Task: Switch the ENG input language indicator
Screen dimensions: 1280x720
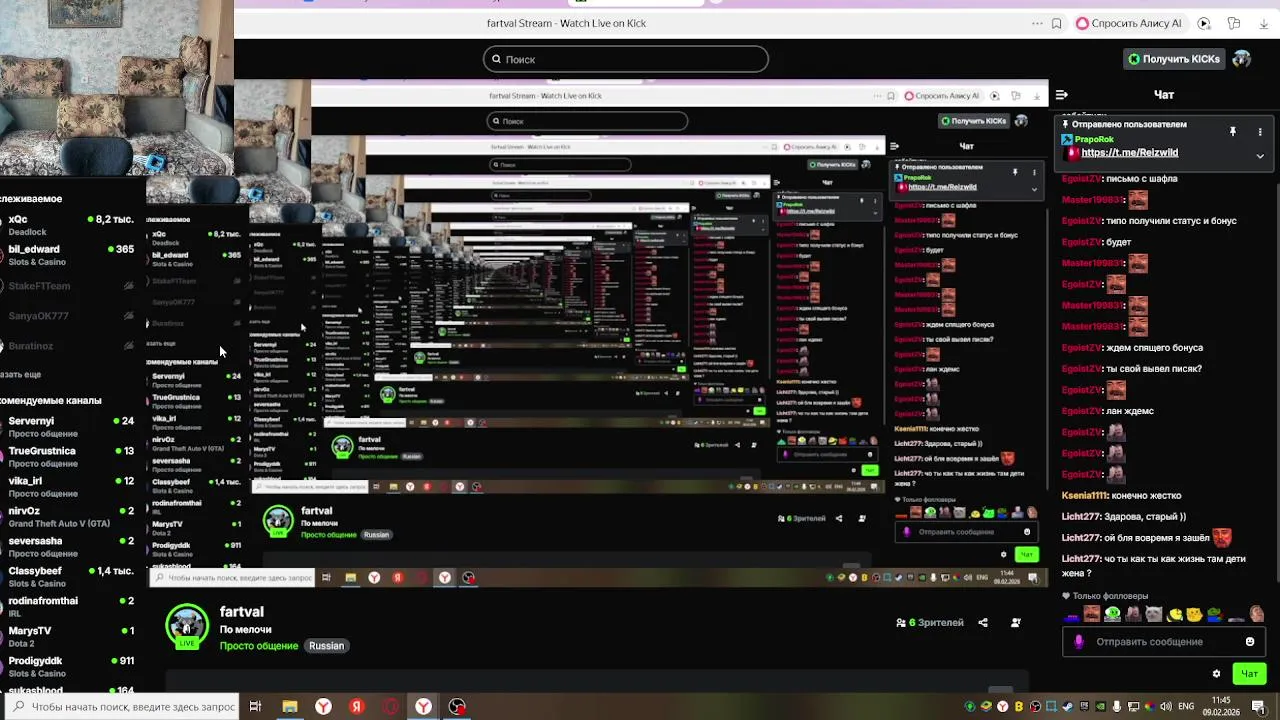Action: 1187,707
